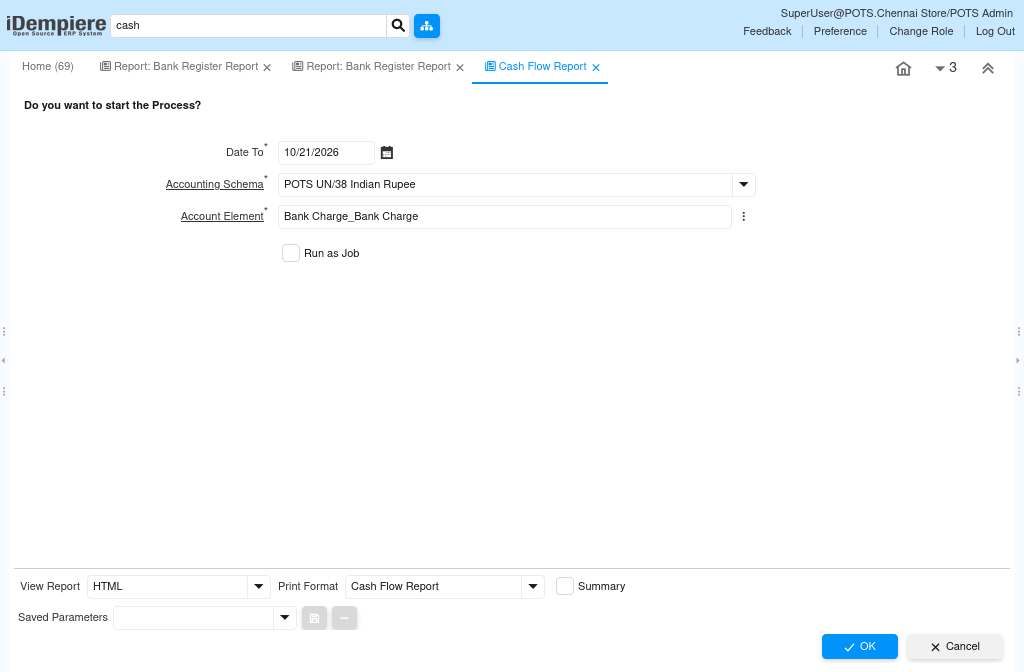This screenshot has height=672, width=1024.
Task: Close the second Bank Register Report tab
Action: (x=460, y=67)
